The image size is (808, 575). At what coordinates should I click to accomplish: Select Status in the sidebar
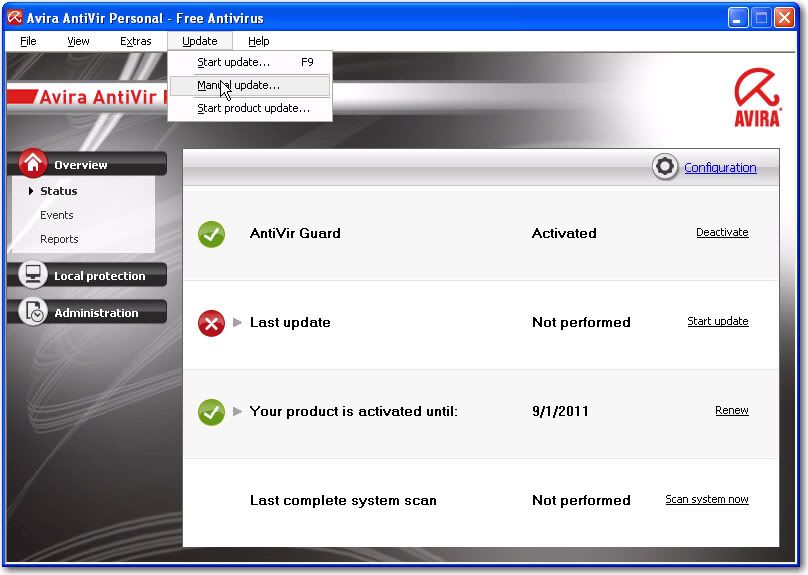coord(59,191)
